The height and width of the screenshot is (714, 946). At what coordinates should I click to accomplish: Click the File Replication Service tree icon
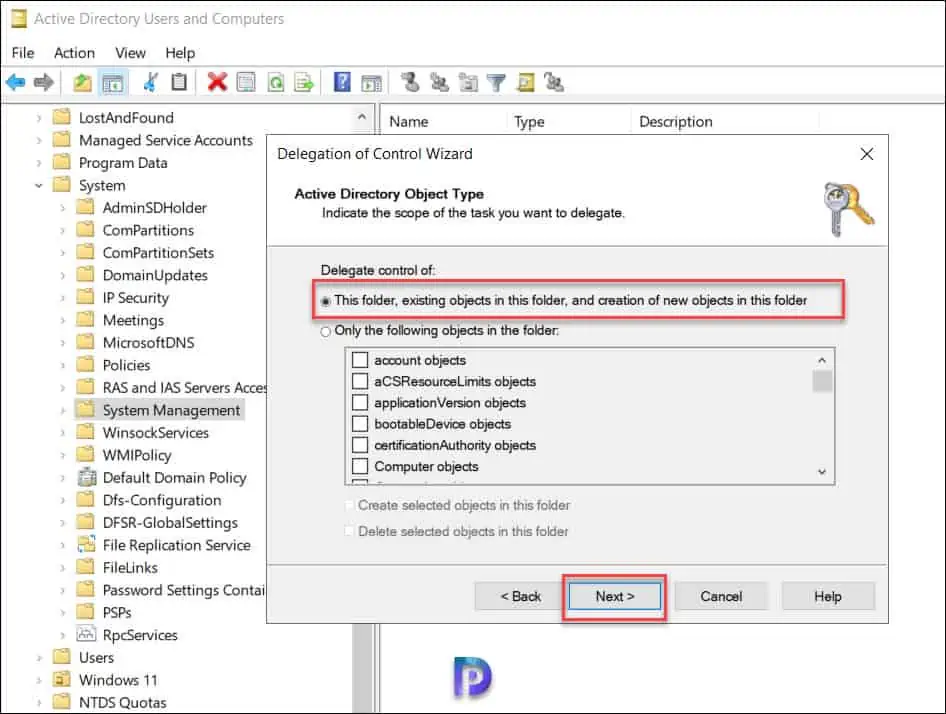pyautogui.click(x=87, y=545)
